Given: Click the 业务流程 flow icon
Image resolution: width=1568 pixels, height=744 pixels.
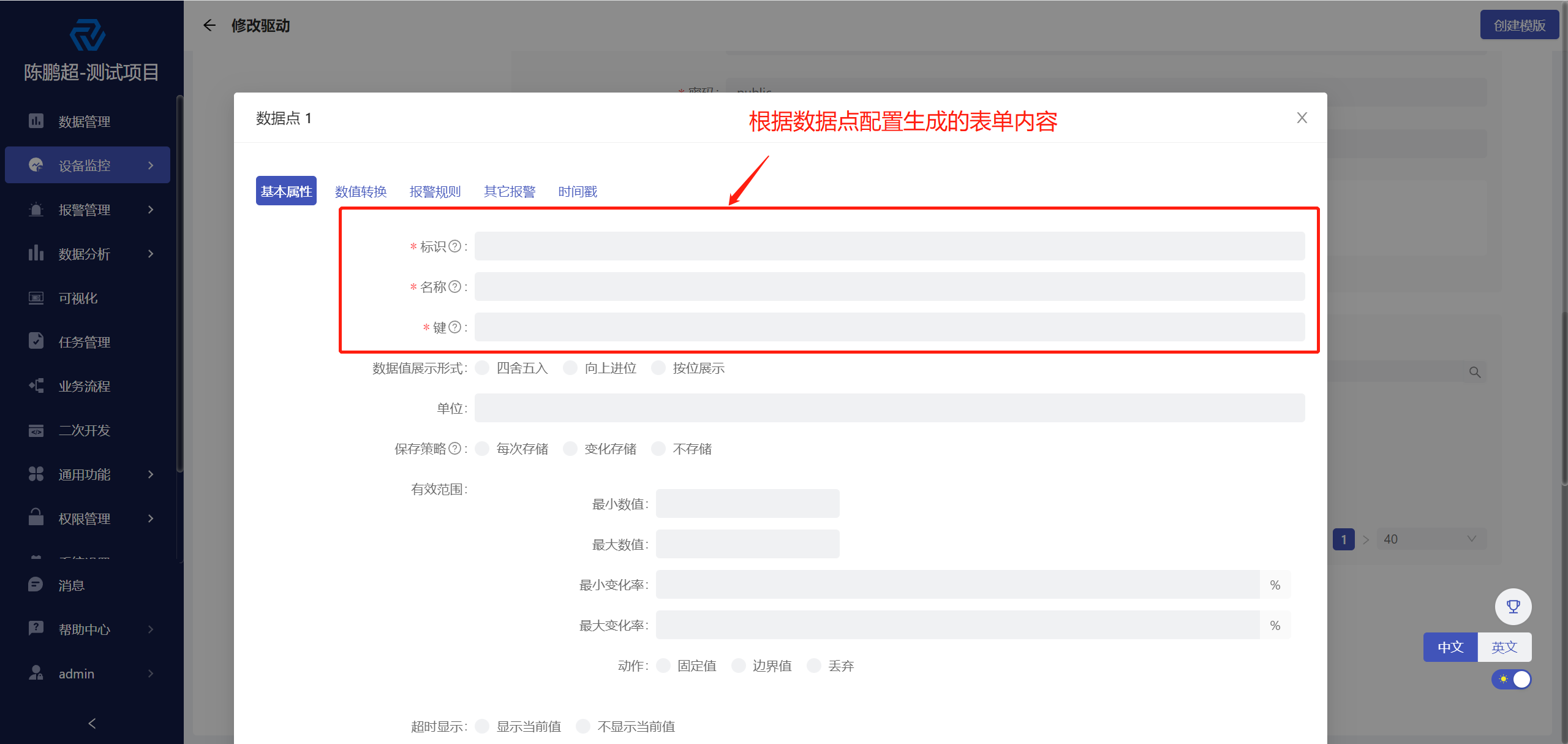Looking at the screenshot, I should point(36,385).
